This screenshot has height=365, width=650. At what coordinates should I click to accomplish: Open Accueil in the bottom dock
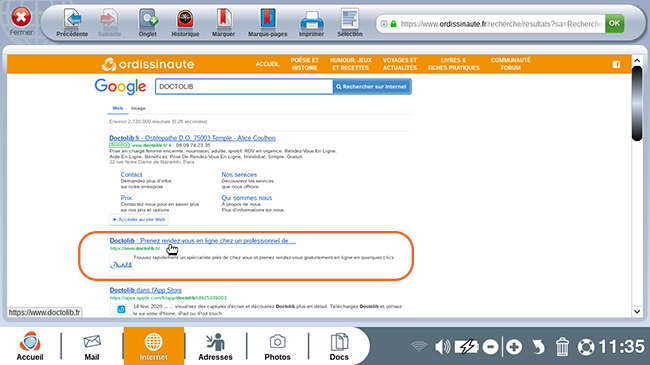tap(30, 346)
